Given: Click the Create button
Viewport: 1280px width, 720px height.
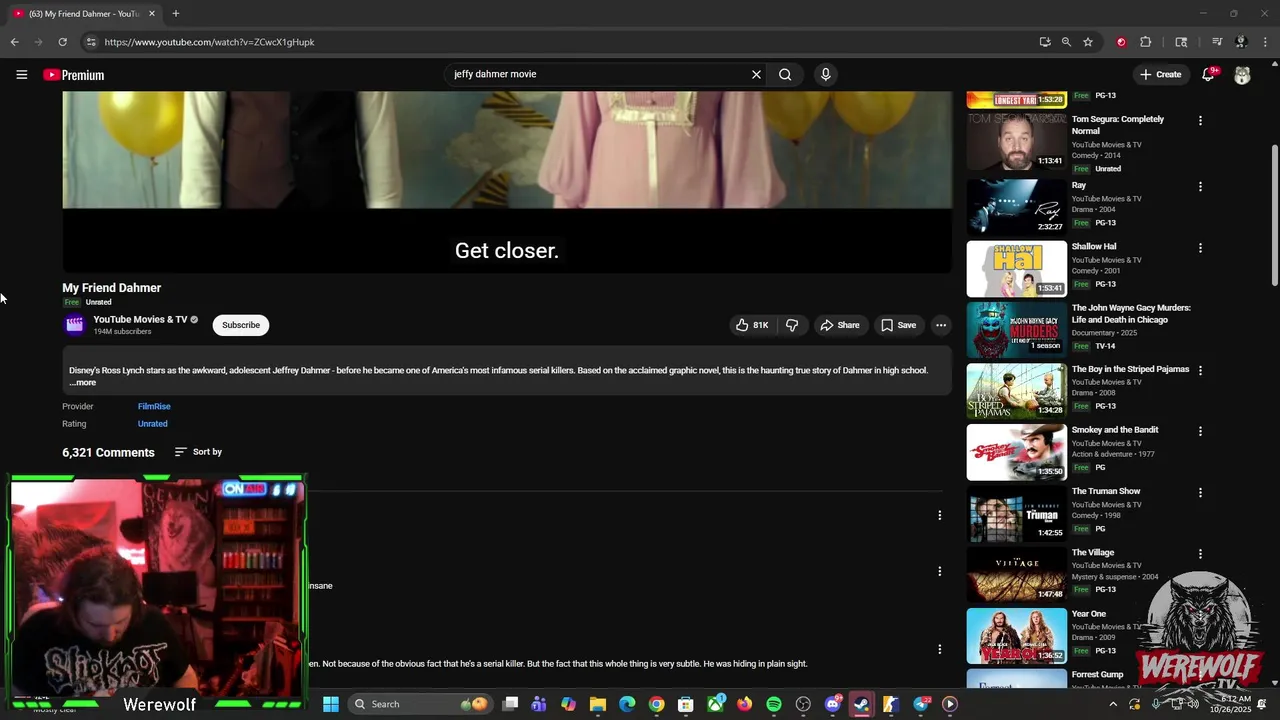Looking at the screenshot, I should 1160,75.
